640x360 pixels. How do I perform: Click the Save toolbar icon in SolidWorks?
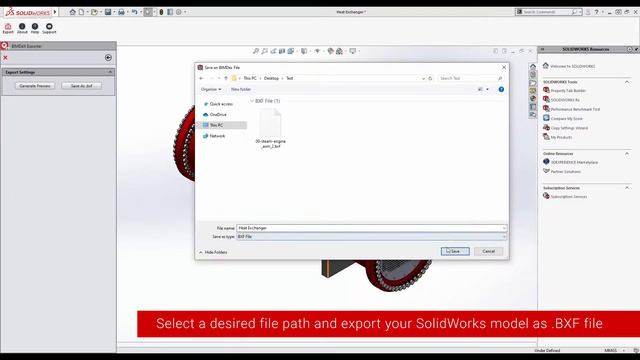point(108,12)
